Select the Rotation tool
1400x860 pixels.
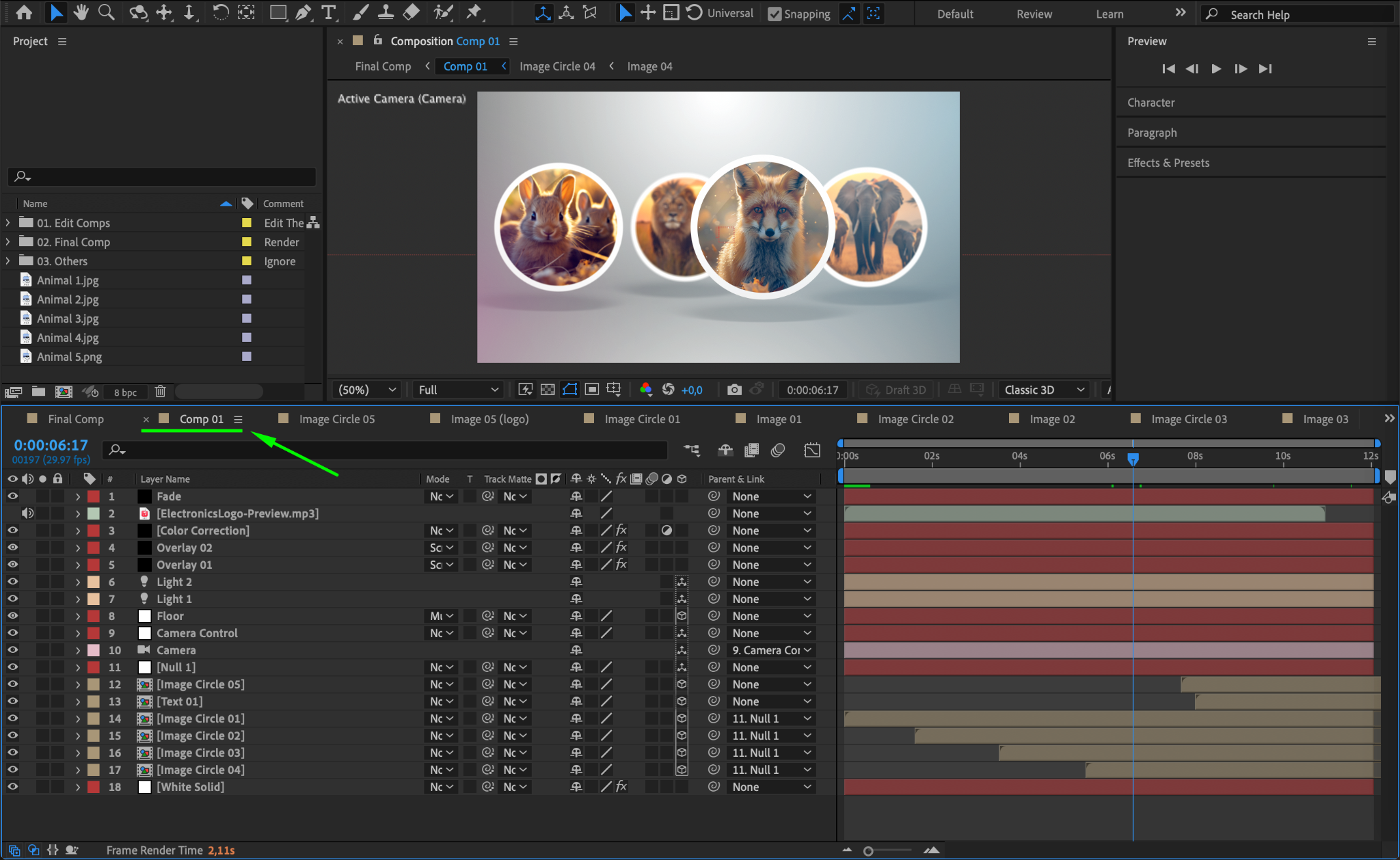(x=220, y=12)
